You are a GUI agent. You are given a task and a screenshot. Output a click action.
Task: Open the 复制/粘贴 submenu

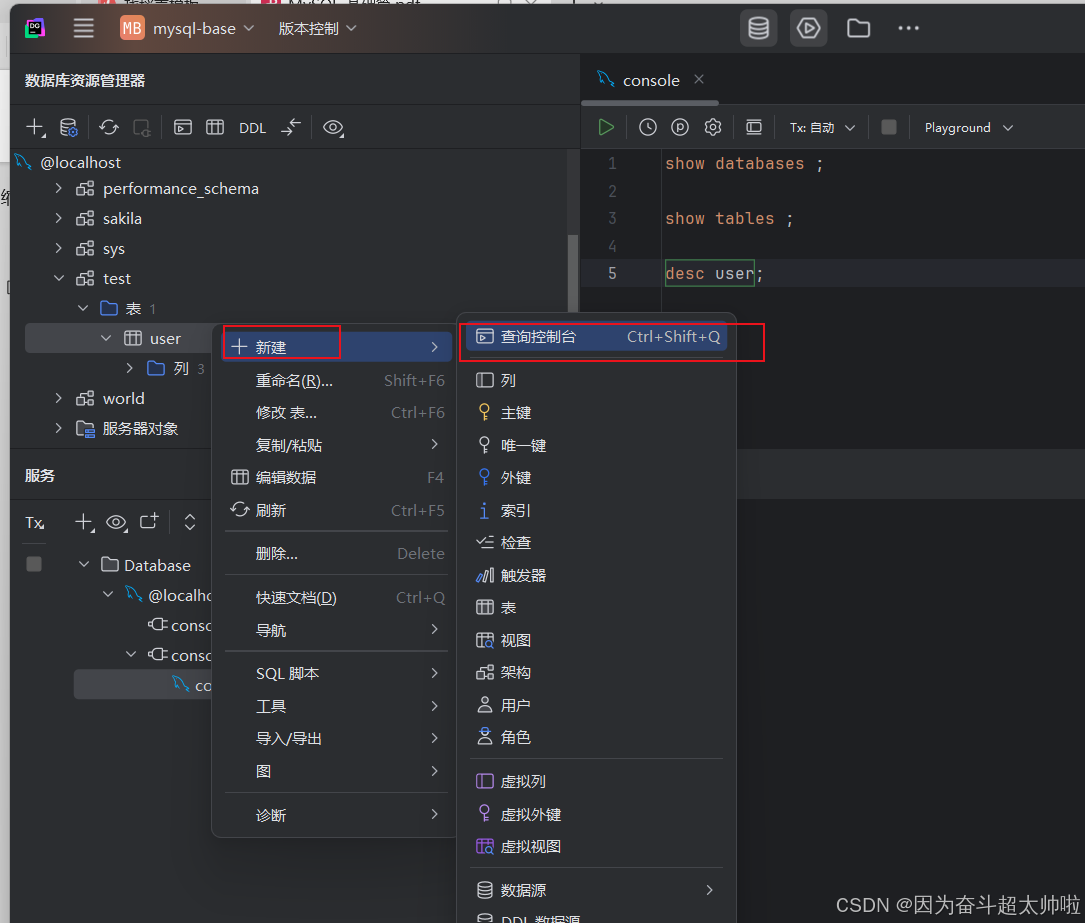336,445
